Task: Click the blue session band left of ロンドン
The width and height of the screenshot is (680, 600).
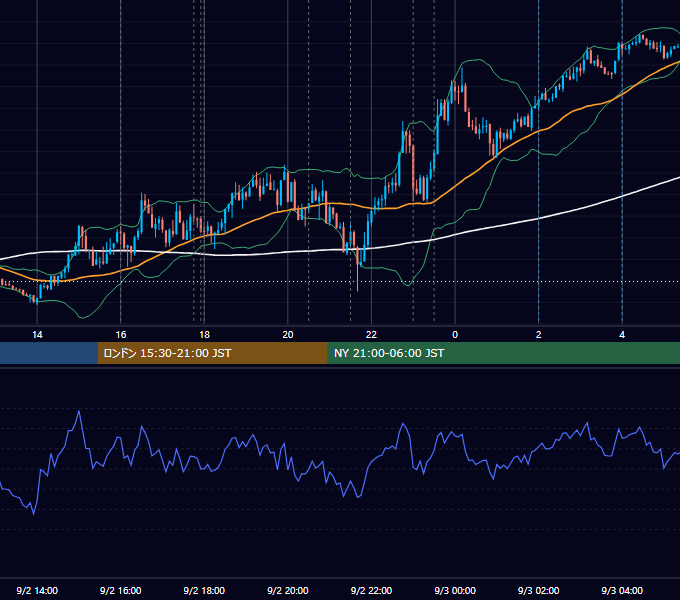Action: pyautogui.click(x=49, y=353)
